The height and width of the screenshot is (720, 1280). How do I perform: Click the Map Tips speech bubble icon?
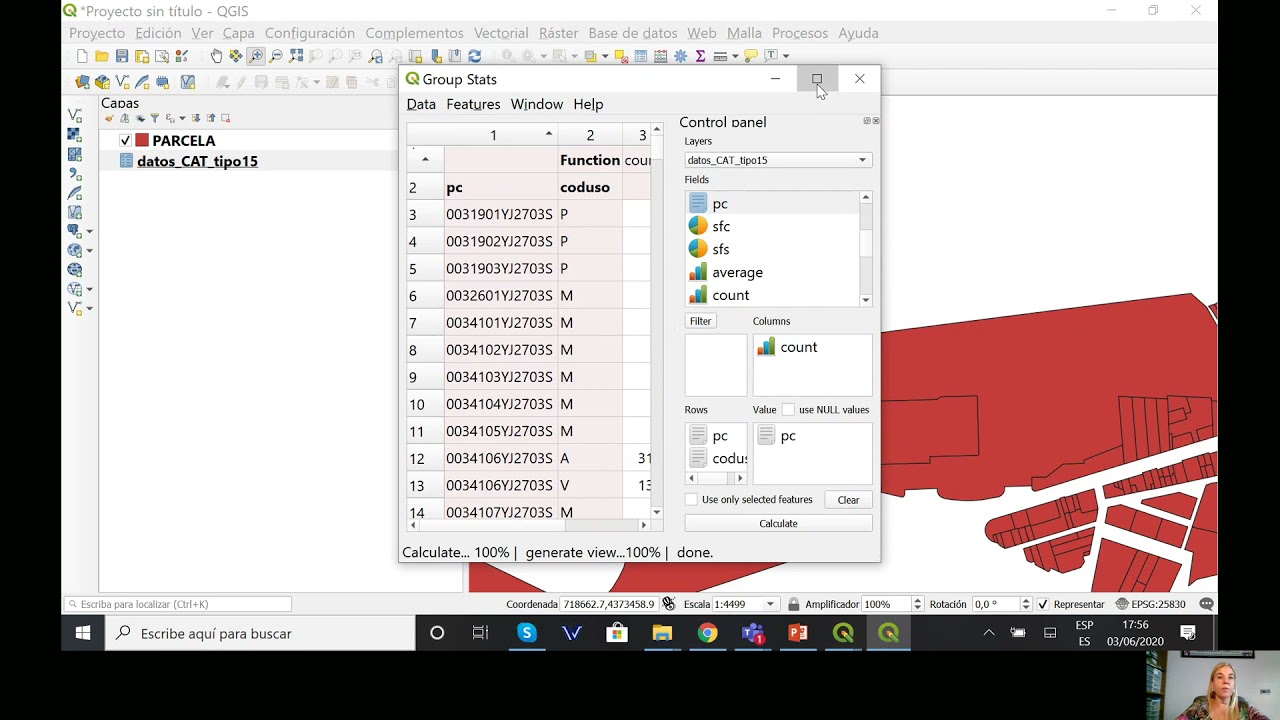pyautogui.click(x=751, y=56)
